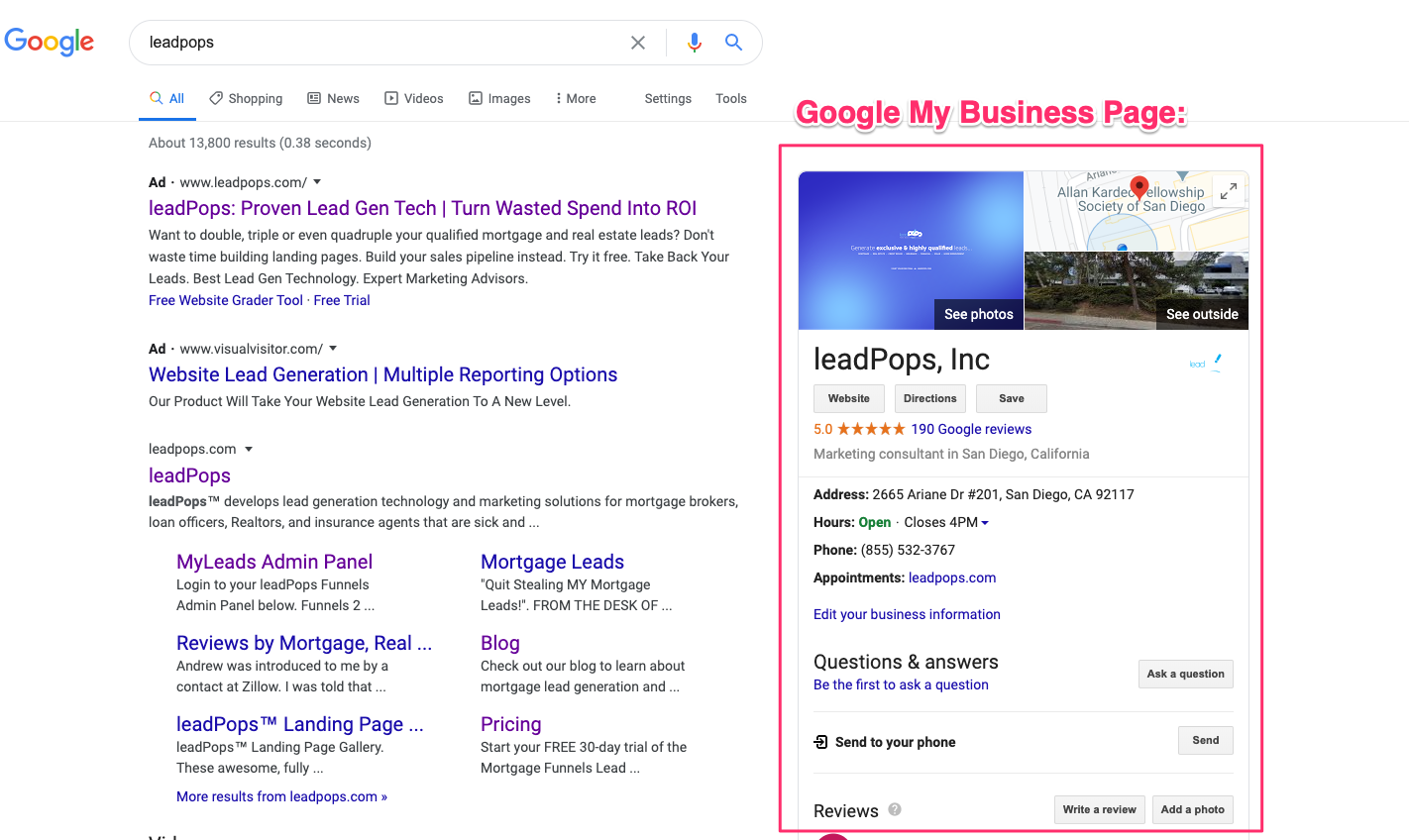Screen dimensions: 1409x840
Task: Click the phone number (855) 532-3767
Action: tap(908, 550)
